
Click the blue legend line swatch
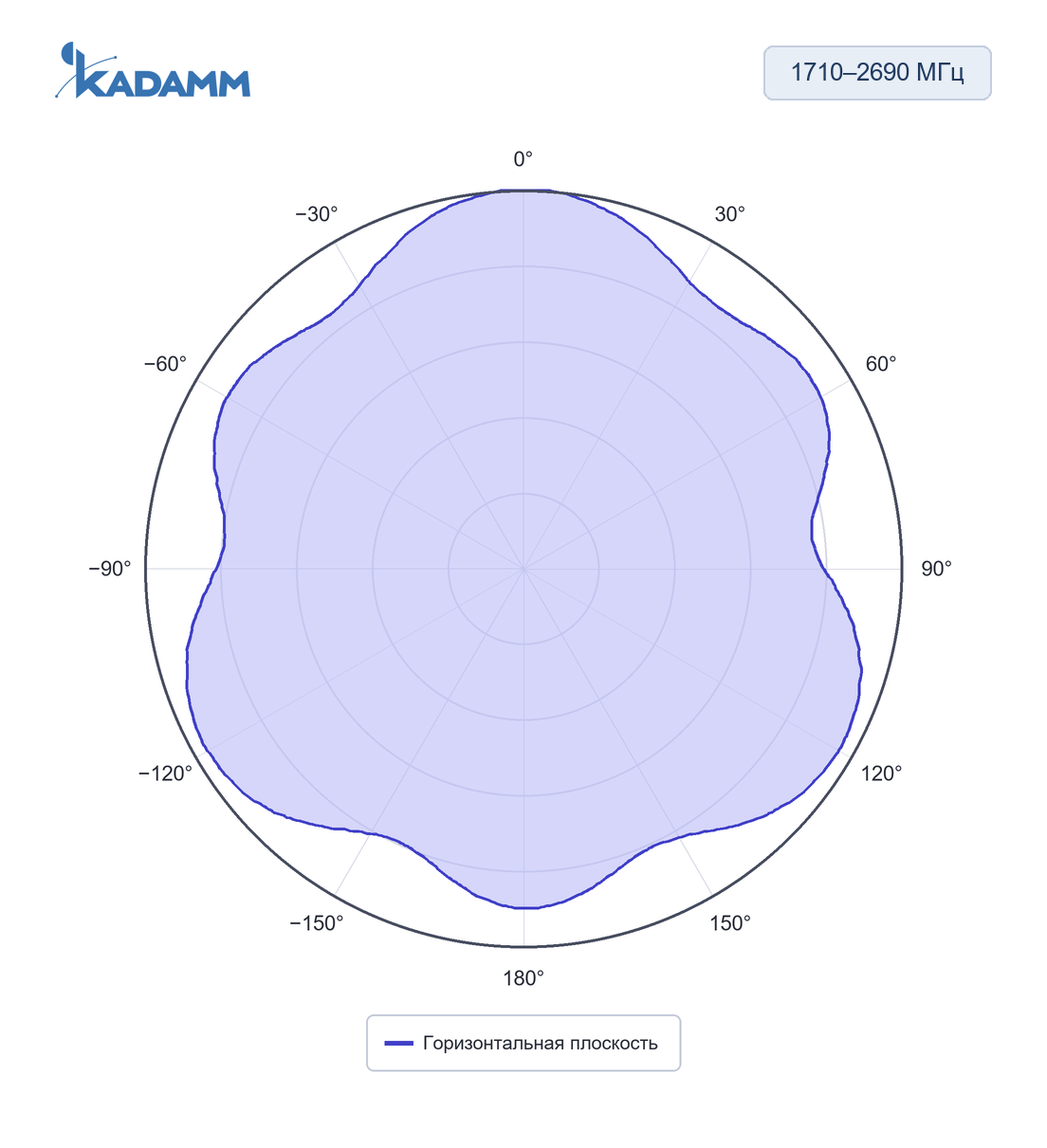coord(398,1044)
